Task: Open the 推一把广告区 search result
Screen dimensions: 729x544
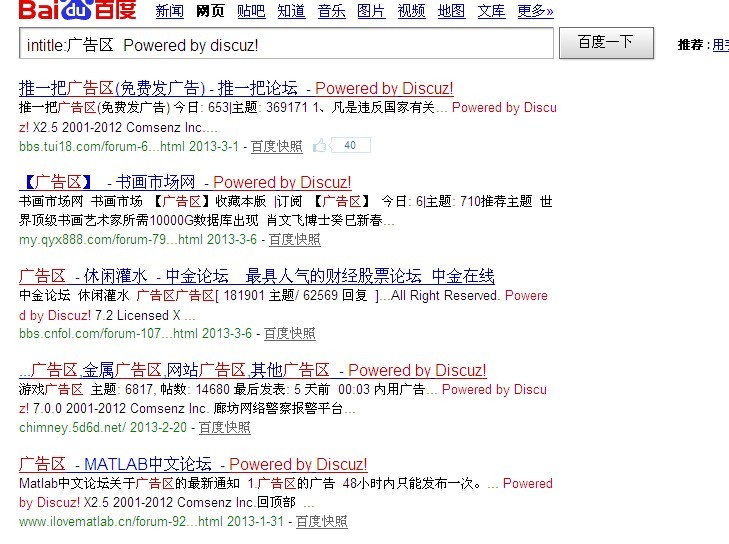Action: tap(236, 88)
